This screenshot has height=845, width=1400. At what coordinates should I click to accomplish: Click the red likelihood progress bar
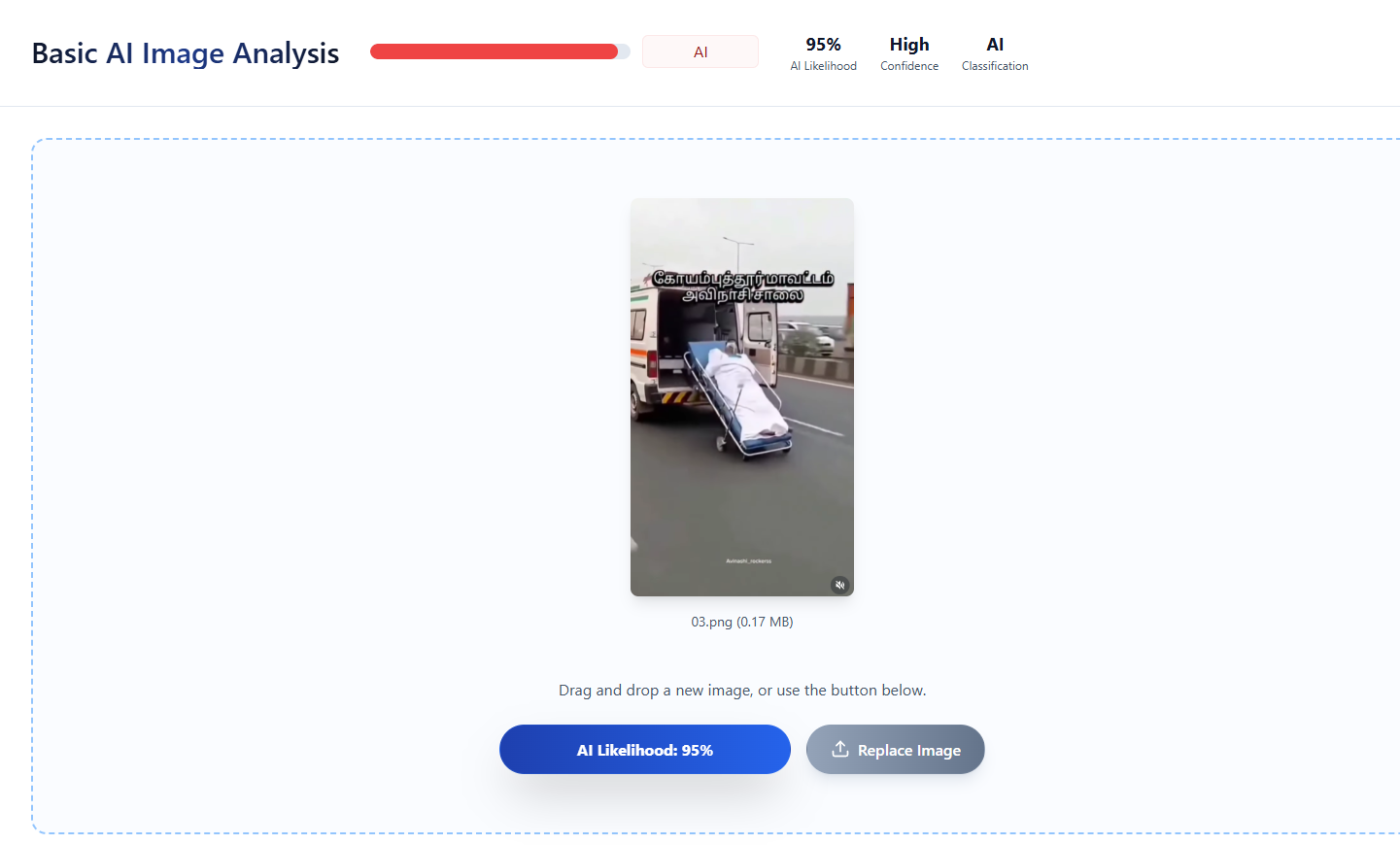pos(500,51)
